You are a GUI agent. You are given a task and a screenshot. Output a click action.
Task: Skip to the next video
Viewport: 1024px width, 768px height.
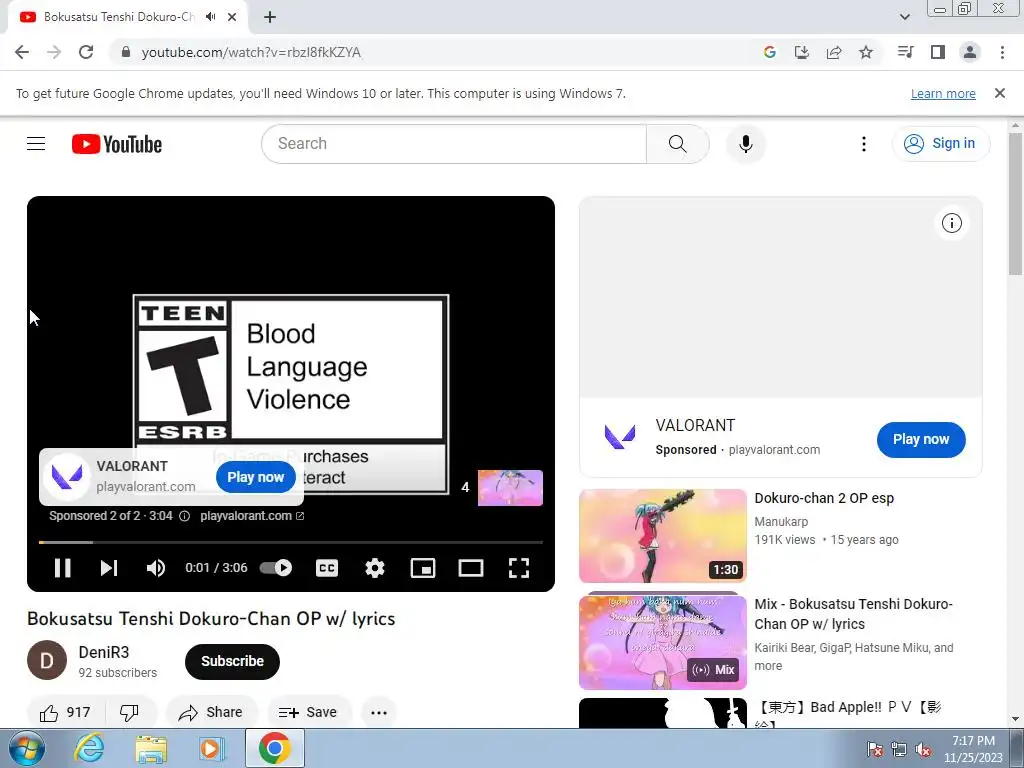point(109,568)
